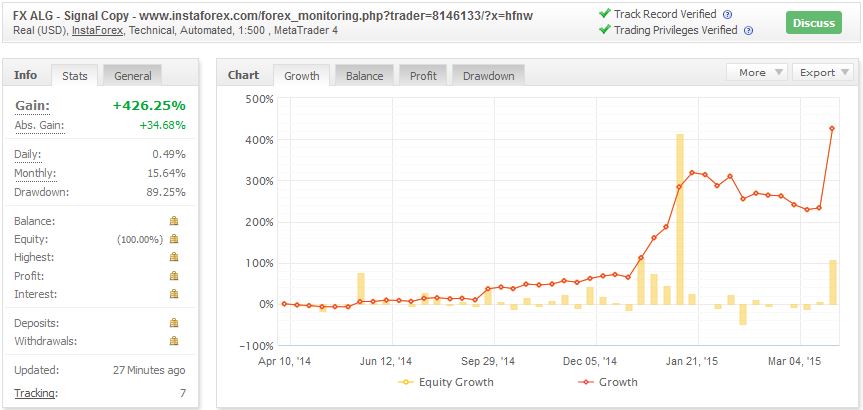The height and width of the screenshot is (410, 863).
Task: Click the Abs. Gain label
Action: (x=39, y=125)
